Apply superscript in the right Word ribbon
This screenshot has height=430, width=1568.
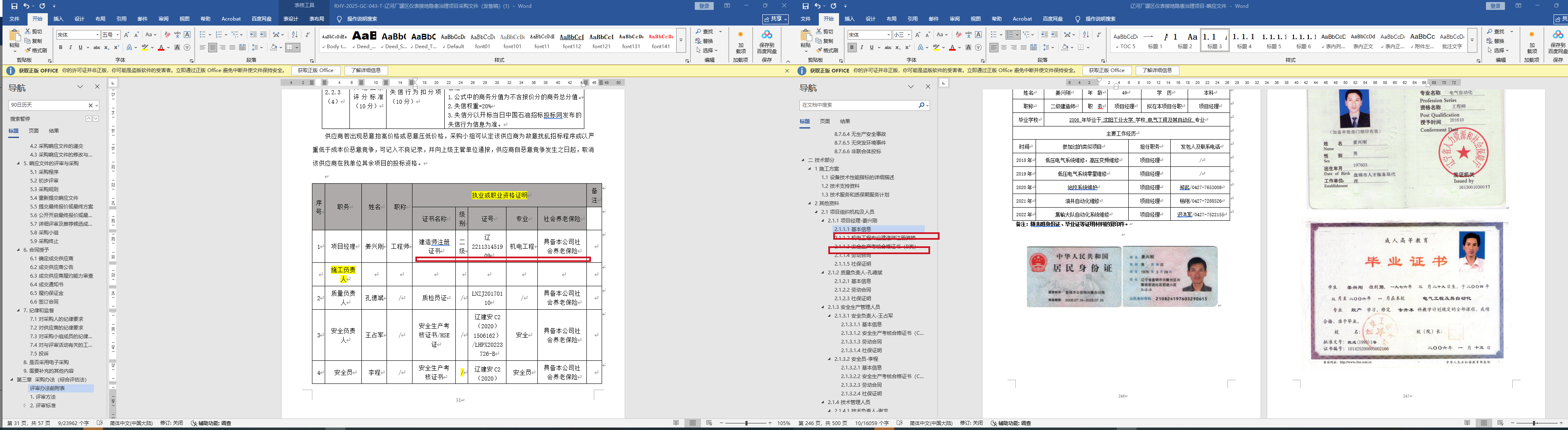(x=907, y=47)
